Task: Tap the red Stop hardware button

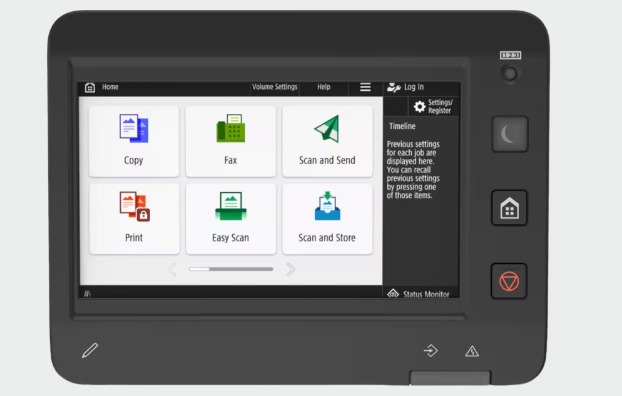Action: (x=509, y=281)
